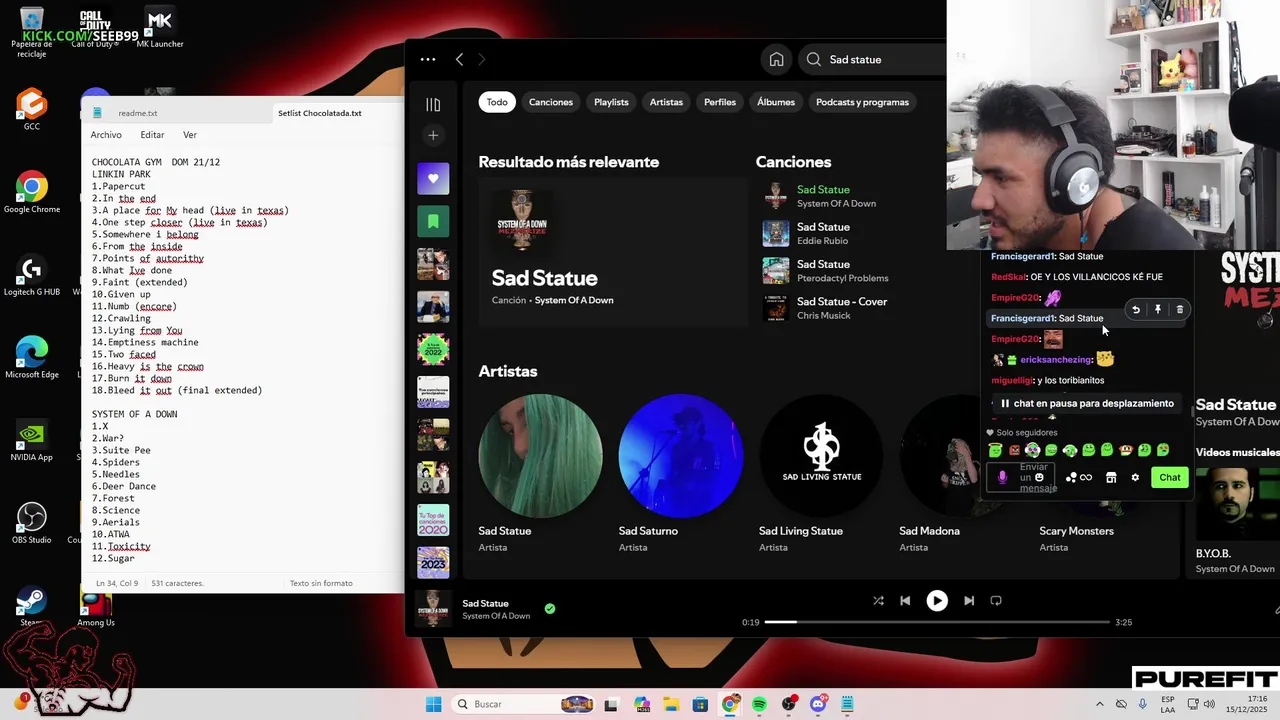This screenshot has width=1280, height=720.
Task: Filter results by Perfiles
Action: tap(720, 102)
